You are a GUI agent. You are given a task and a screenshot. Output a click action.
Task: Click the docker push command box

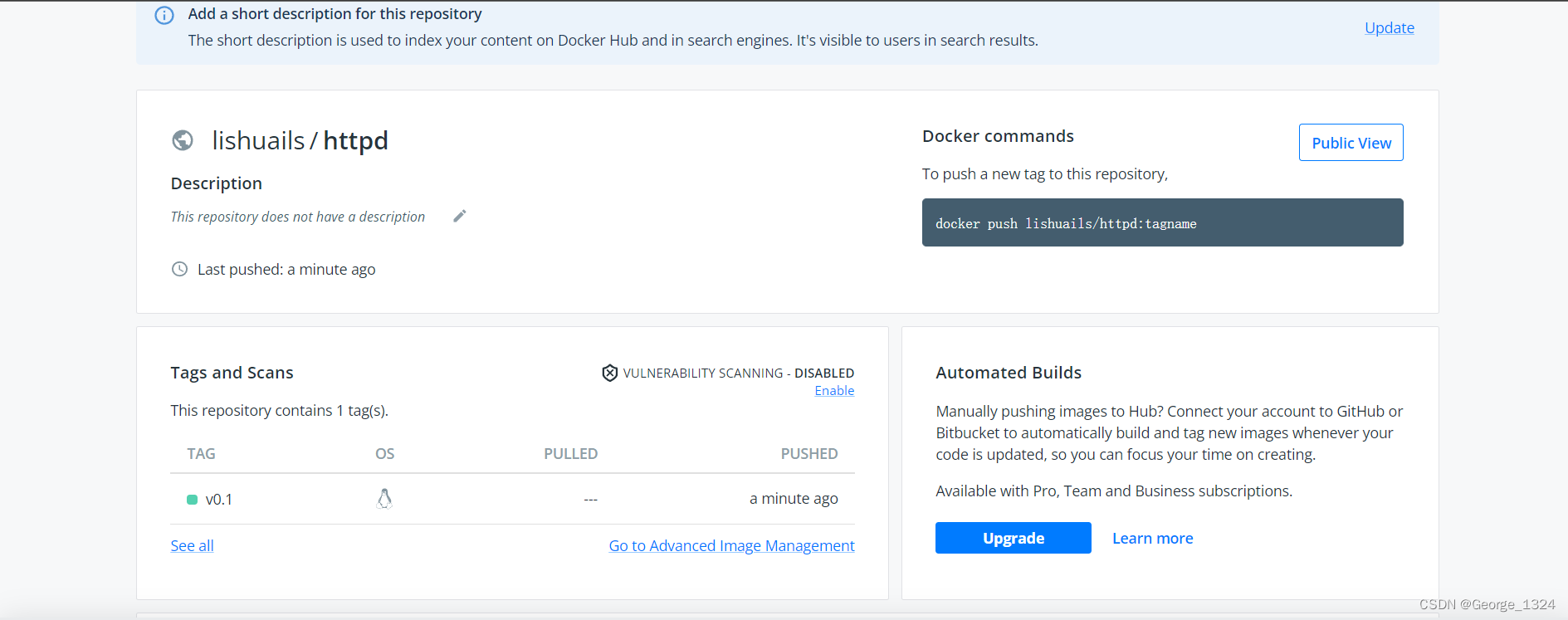tap(1162, 222)
